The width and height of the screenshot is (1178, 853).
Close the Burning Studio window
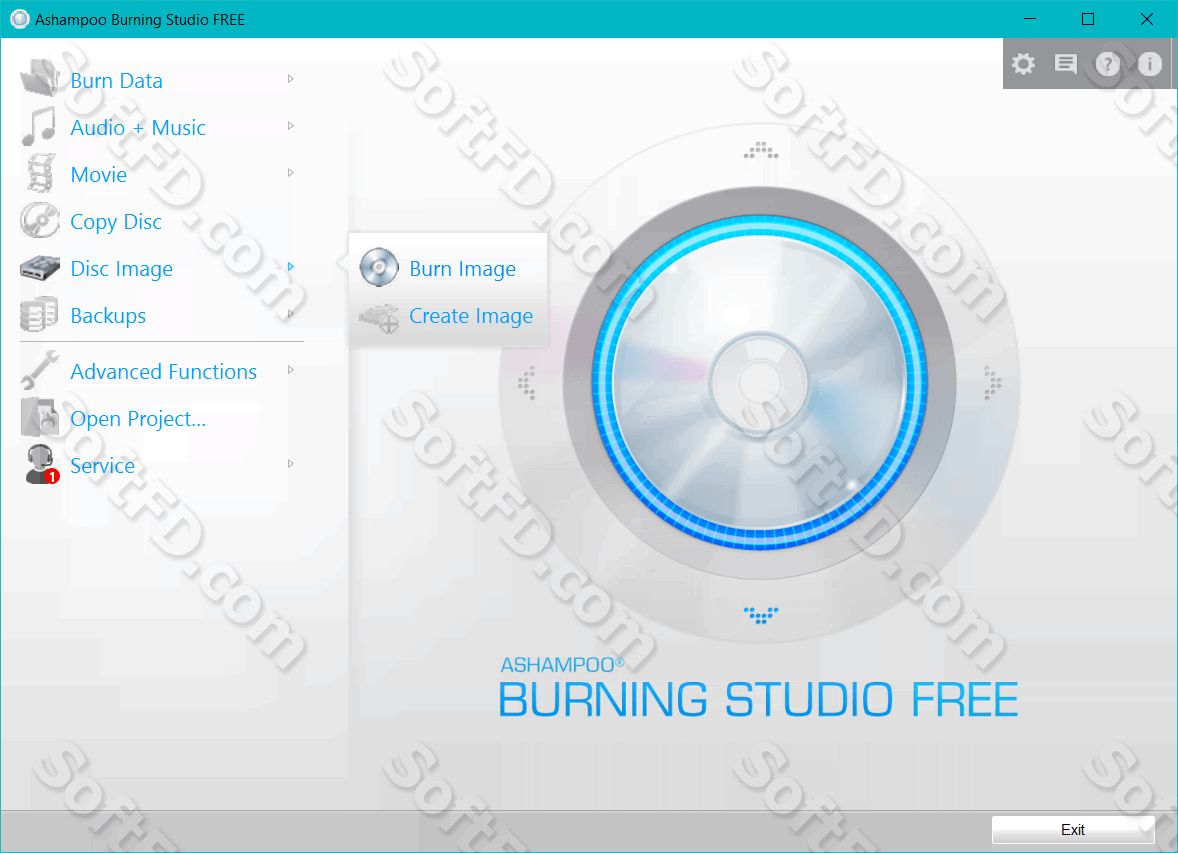pos(1146,19)
